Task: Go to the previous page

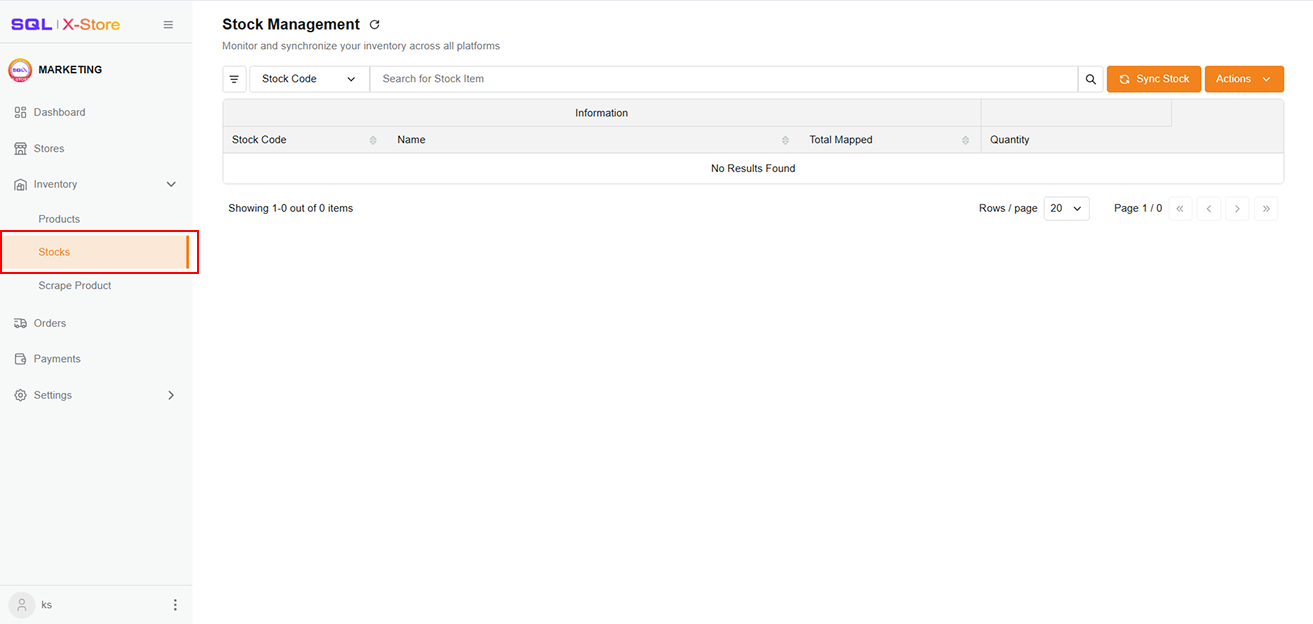Action: 1209,208
